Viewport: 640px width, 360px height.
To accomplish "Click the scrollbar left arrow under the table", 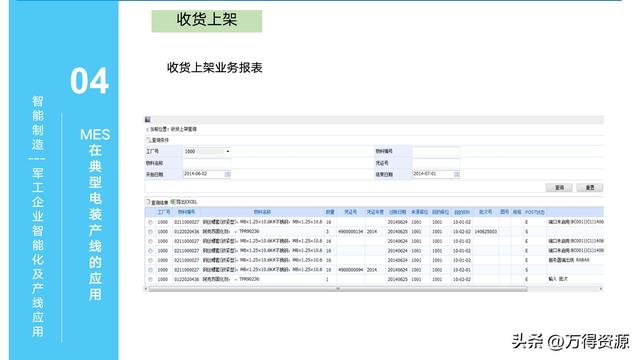I will 146,289.
